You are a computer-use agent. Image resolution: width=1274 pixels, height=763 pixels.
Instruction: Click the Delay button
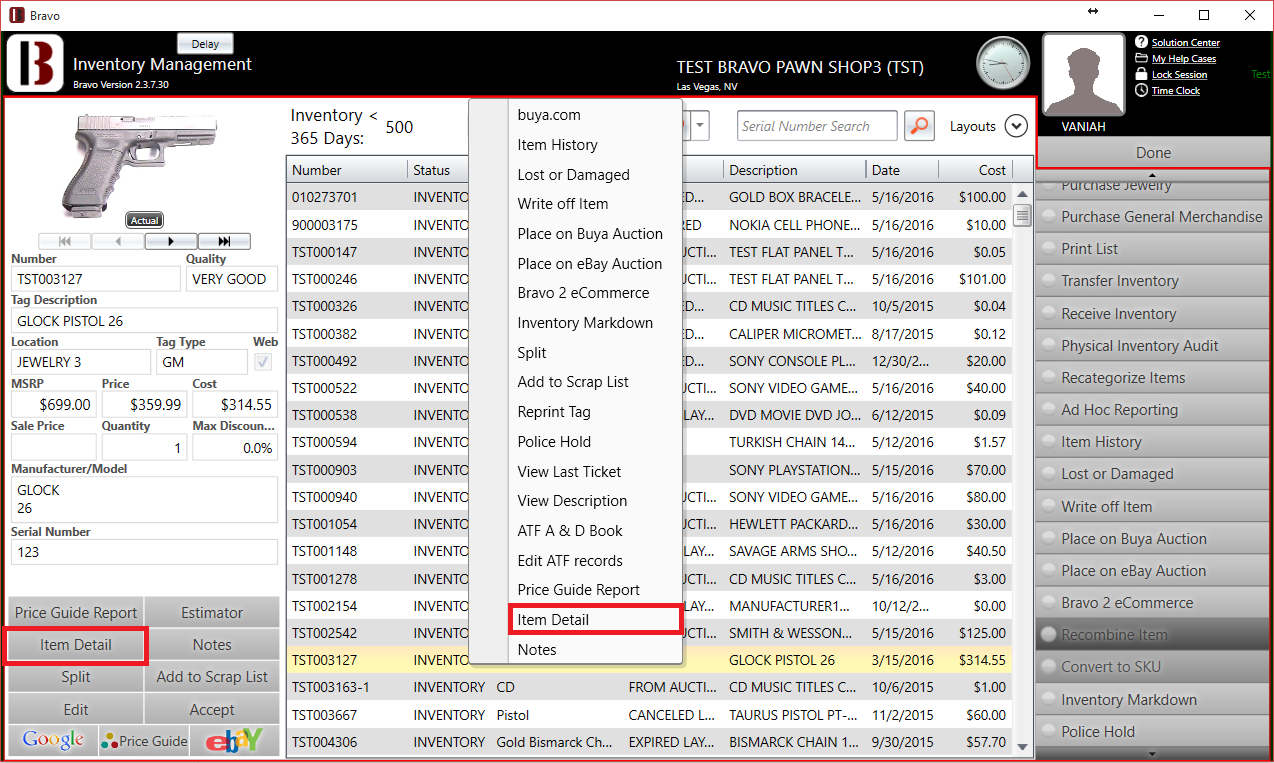205,44
